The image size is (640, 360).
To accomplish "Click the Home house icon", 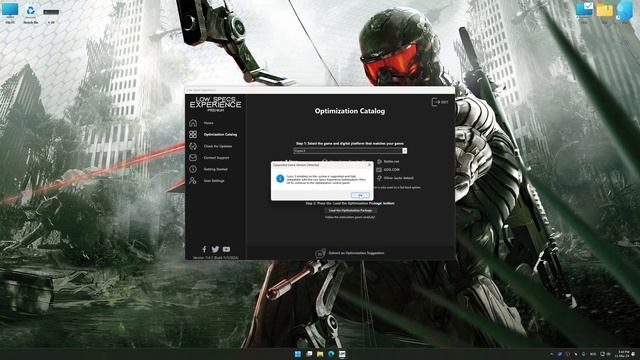I will point(193,122).
